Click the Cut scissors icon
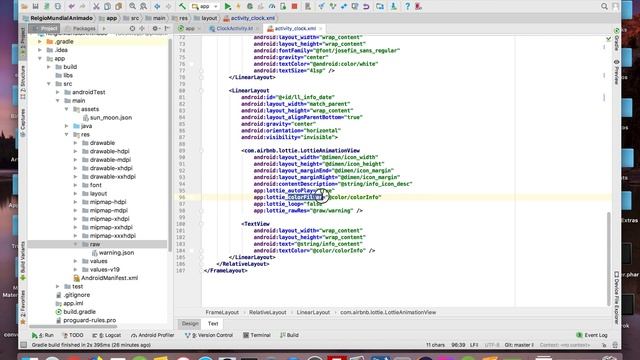Viewport: 640px width, 360px height. pyautogui.click(x=96, y=7)
